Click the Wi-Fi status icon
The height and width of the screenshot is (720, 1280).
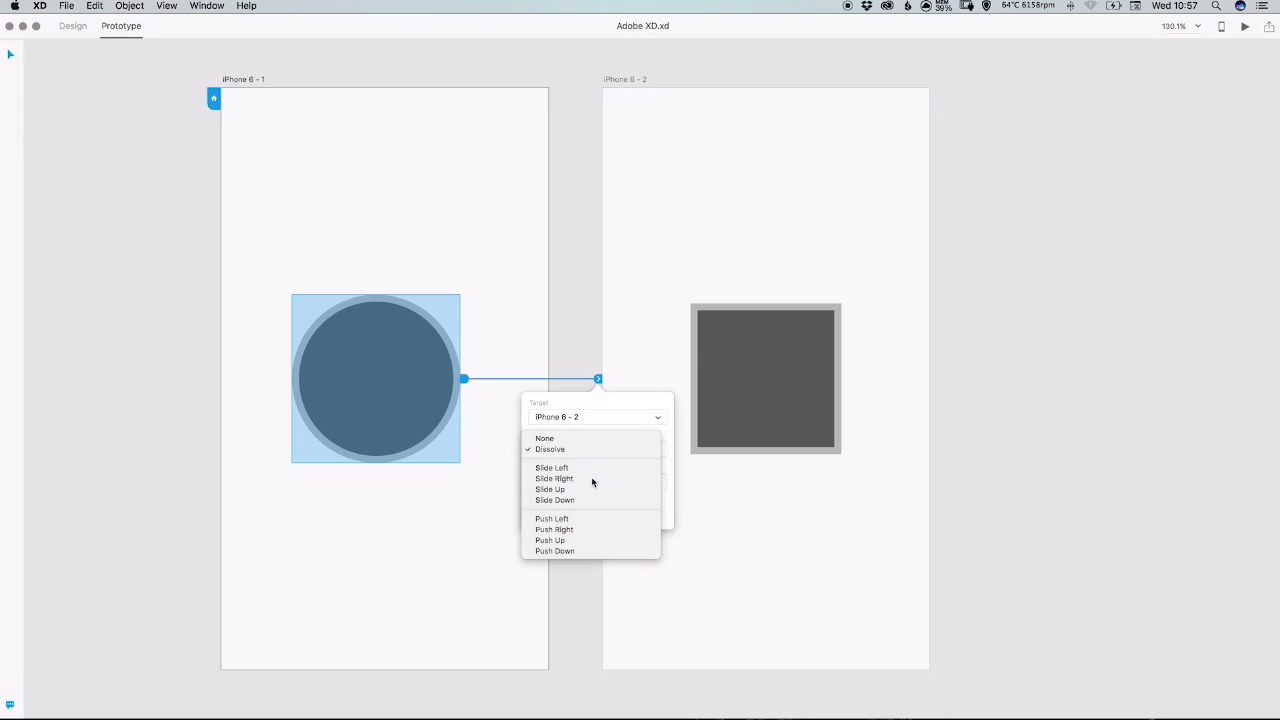point(1091,6)
